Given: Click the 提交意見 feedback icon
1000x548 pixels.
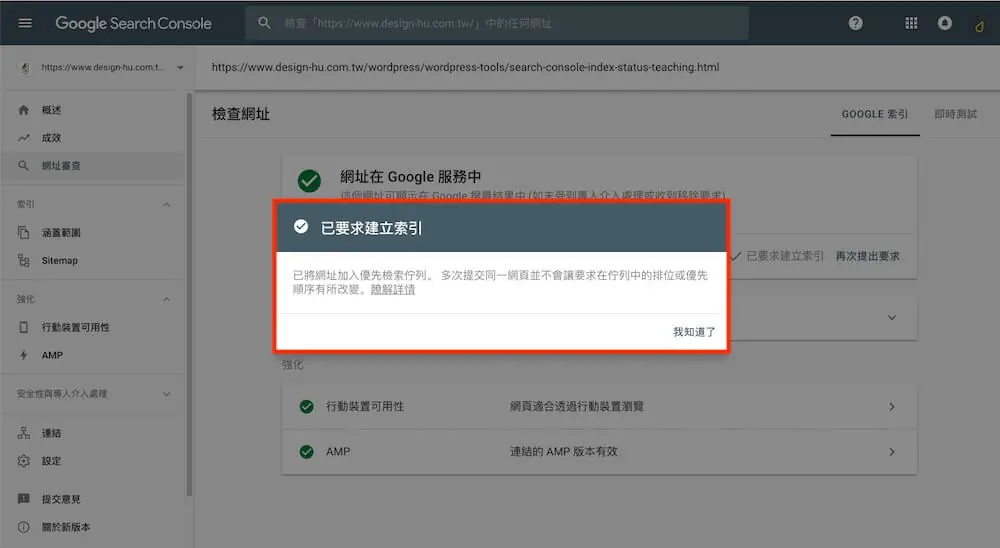Looking at the screenshot, I should pos(24,499).
